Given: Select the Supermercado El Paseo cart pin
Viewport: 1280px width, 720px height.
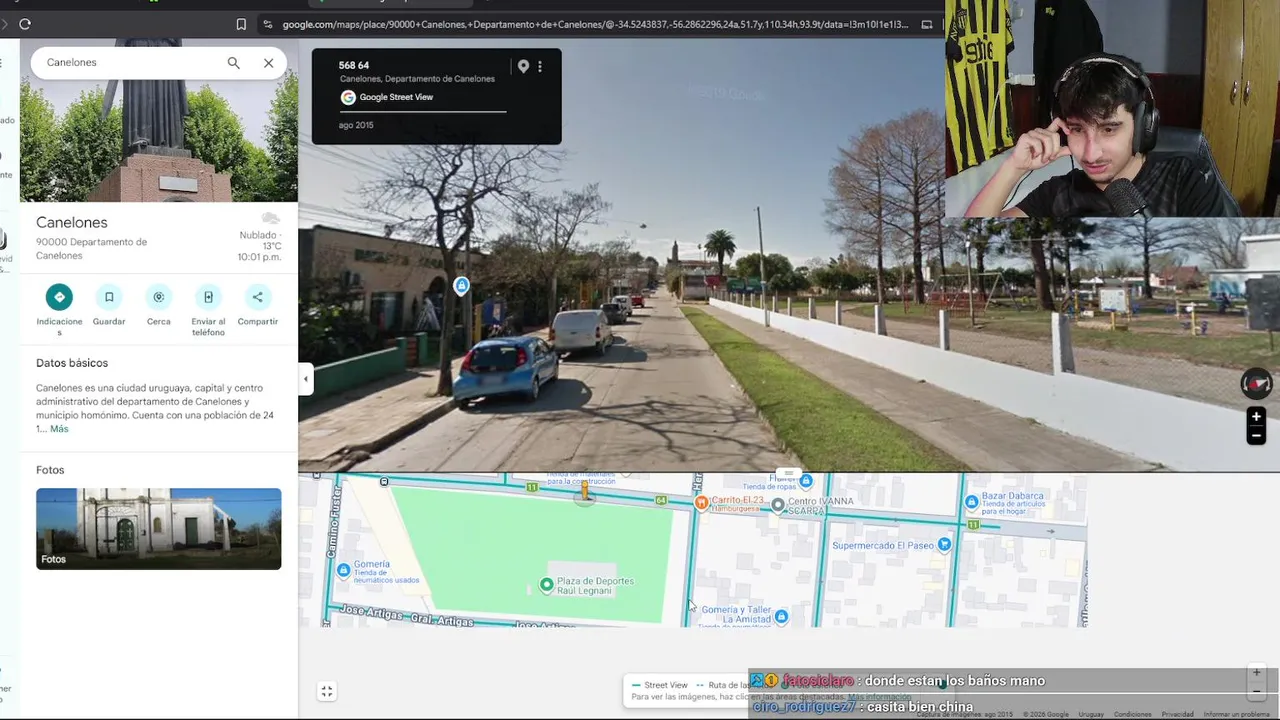Looking at the screenshot, I should pos(944,545).
